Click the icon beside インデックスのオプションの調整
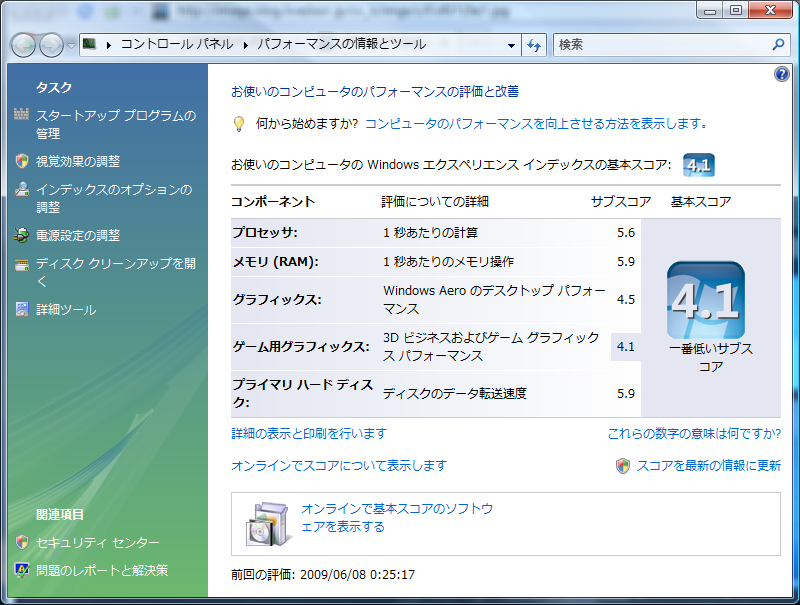 [21, 189]
